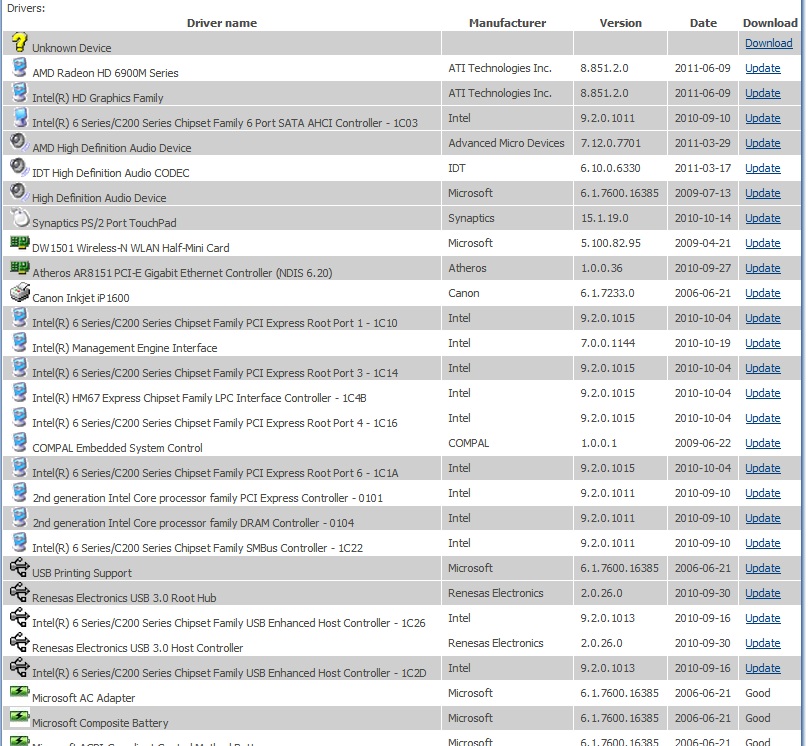Viewport: 808px width, 746px height.
Task: Click the SATA AHCI Controller 1C03 icon
Action: click(x=20, y=117)
